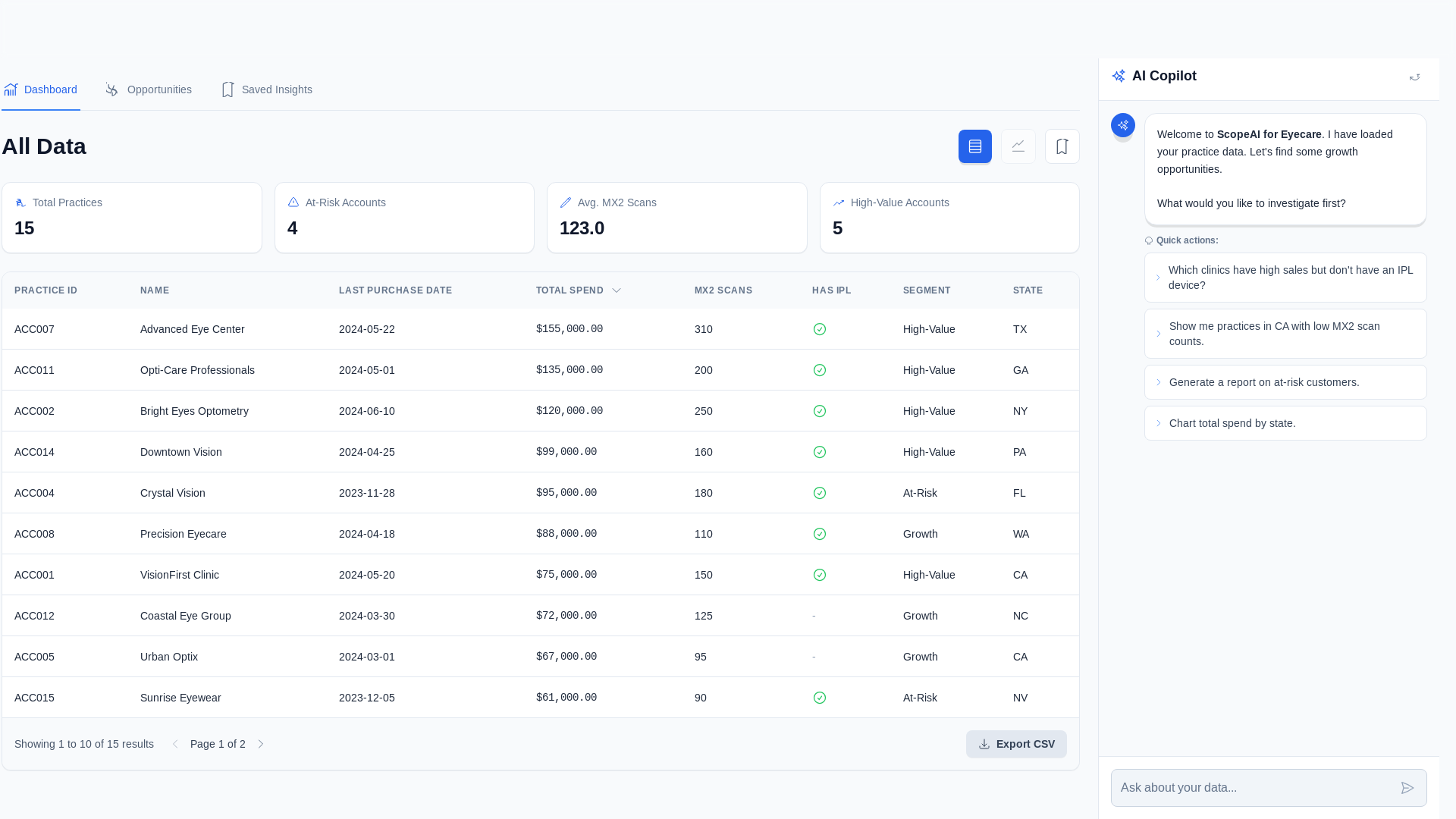The image size is (1456, 819).
Task: Click the Total Practices stat card
Action: click(x=132, y=218)
